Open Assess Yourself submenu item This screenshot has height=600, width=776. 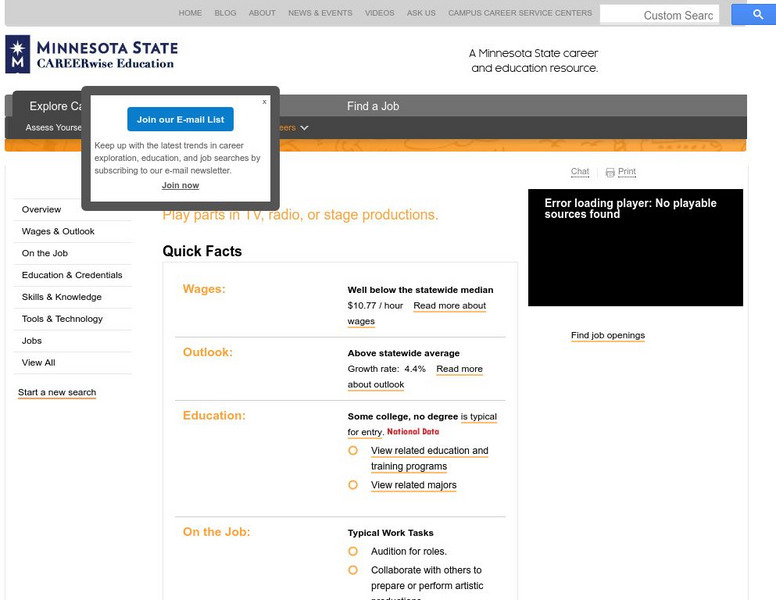coord(53,128)
